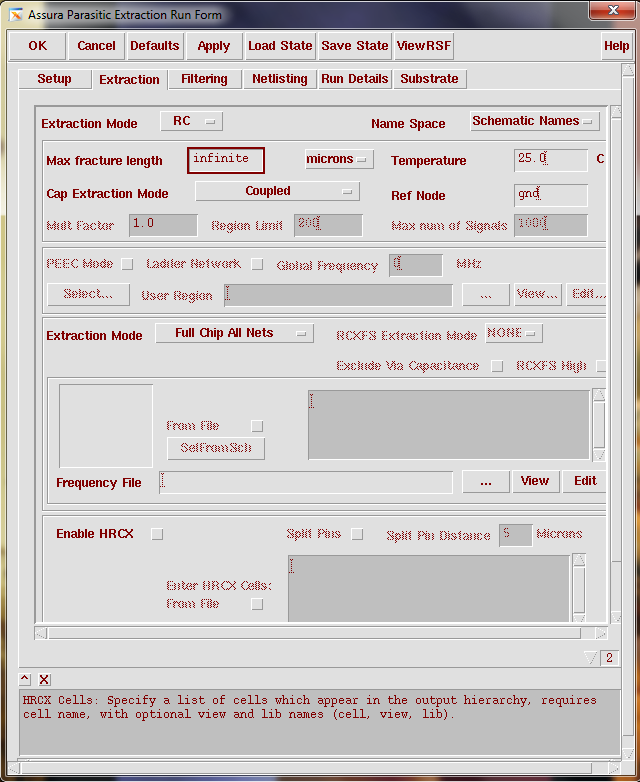Toggle the Split Pins checkbox

[357, 535]
